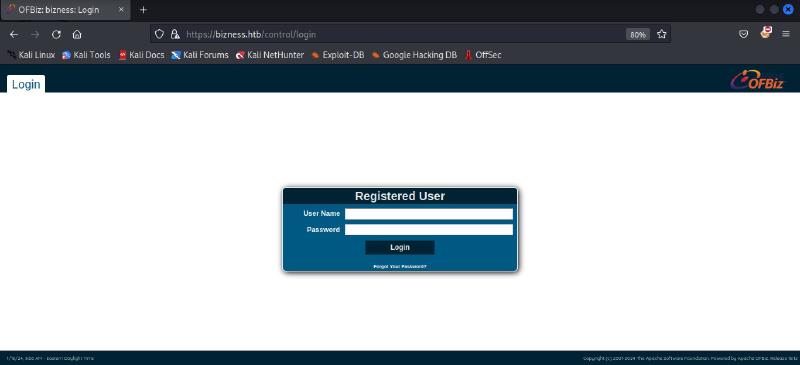Viewport: 800px width, 365px height.
Task: Open the Kali Forums bookmark
Action: [x=200, y=55]
